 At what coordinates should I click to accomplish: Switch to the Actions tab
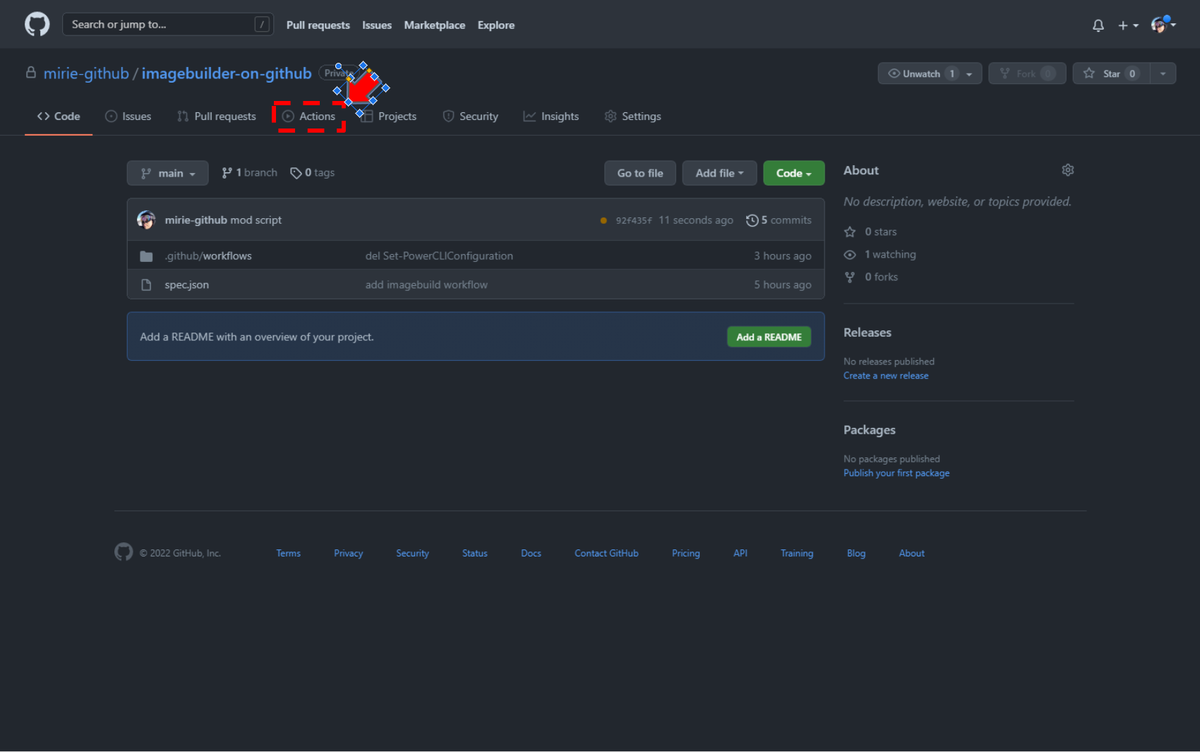(309, 116)
